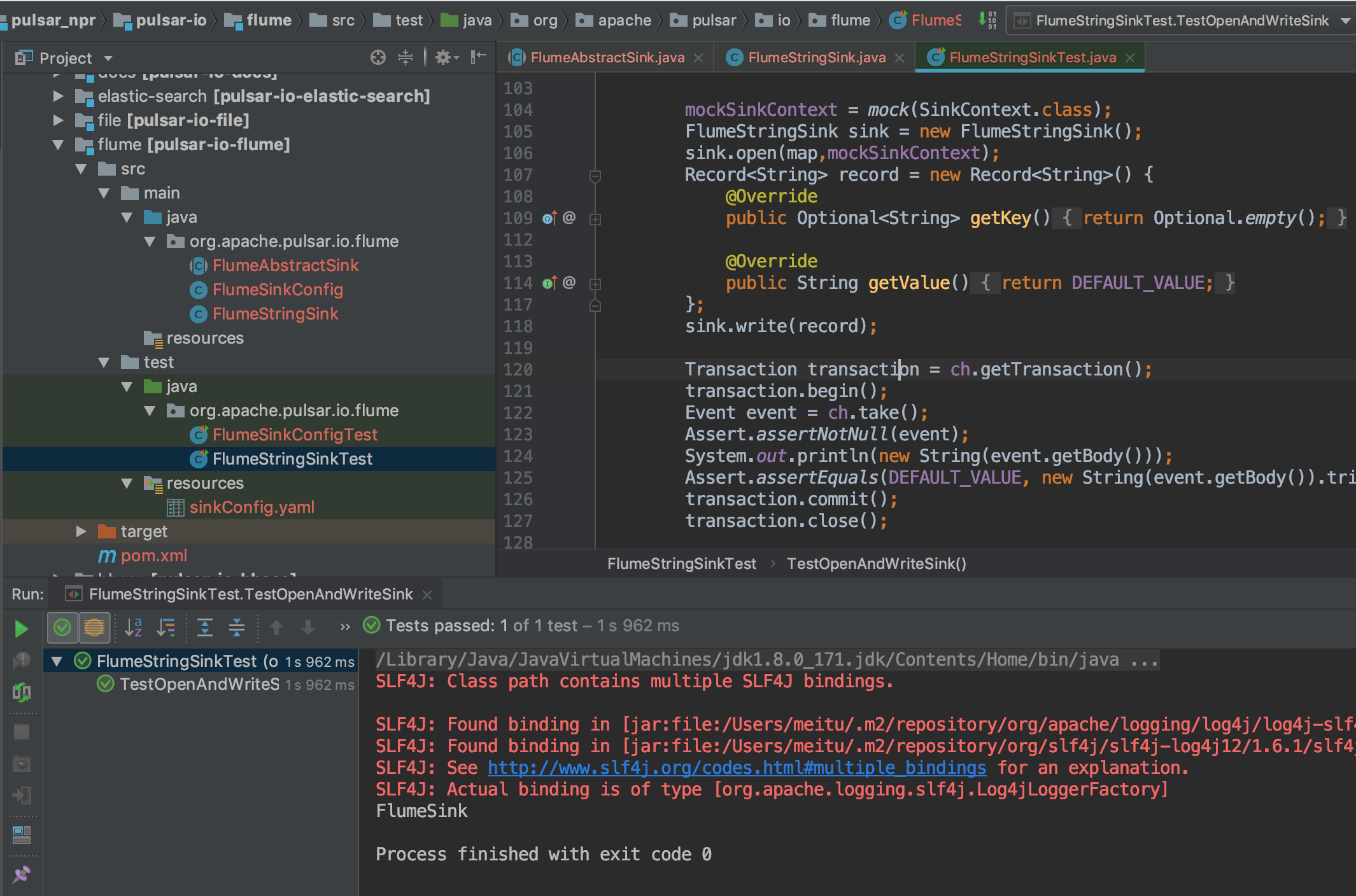Collapse FlumeStringSinkTest results node

point(57,661)
